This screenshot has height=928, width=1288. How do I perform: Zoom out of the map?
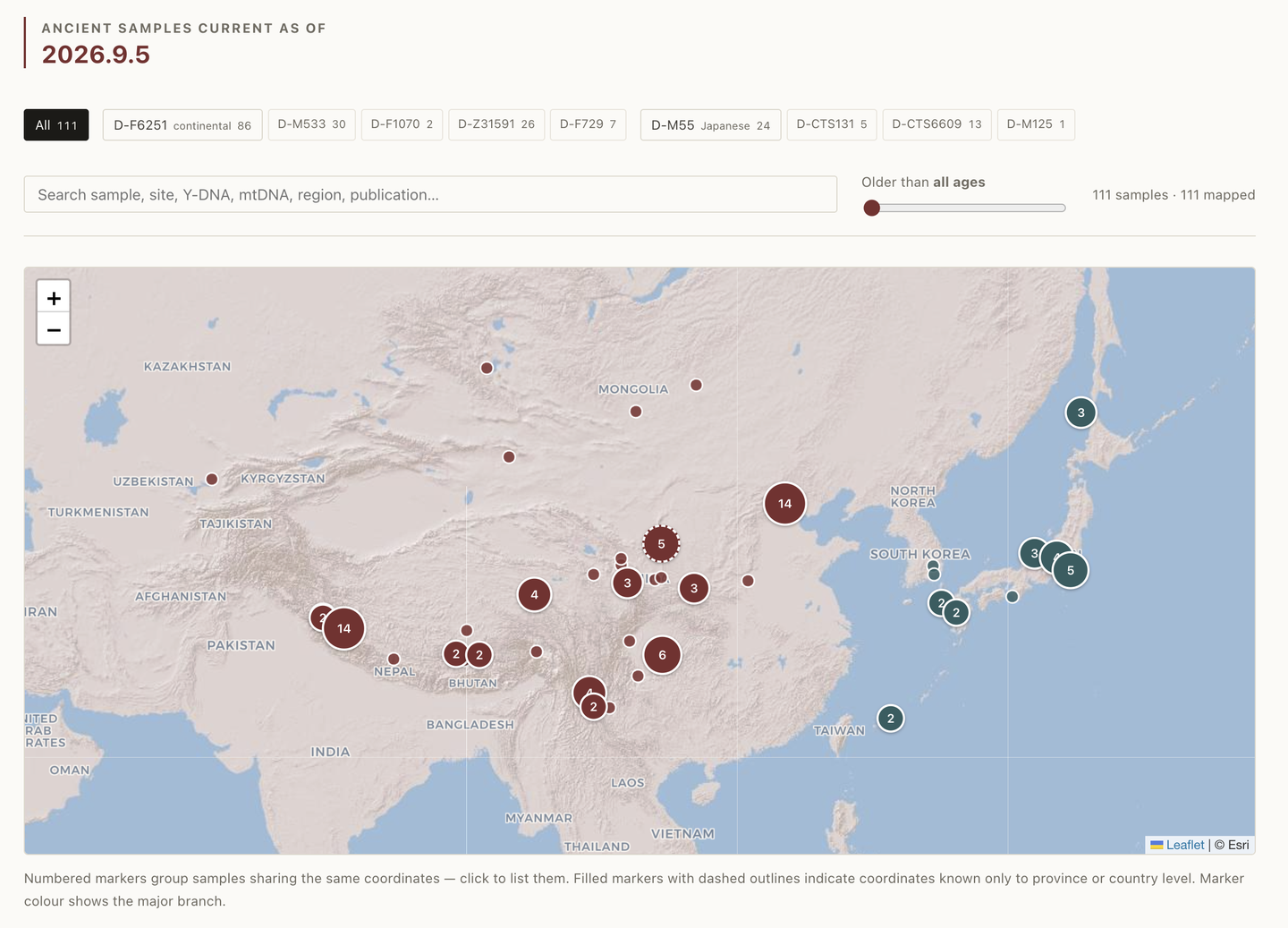click(x=54, y=329)
